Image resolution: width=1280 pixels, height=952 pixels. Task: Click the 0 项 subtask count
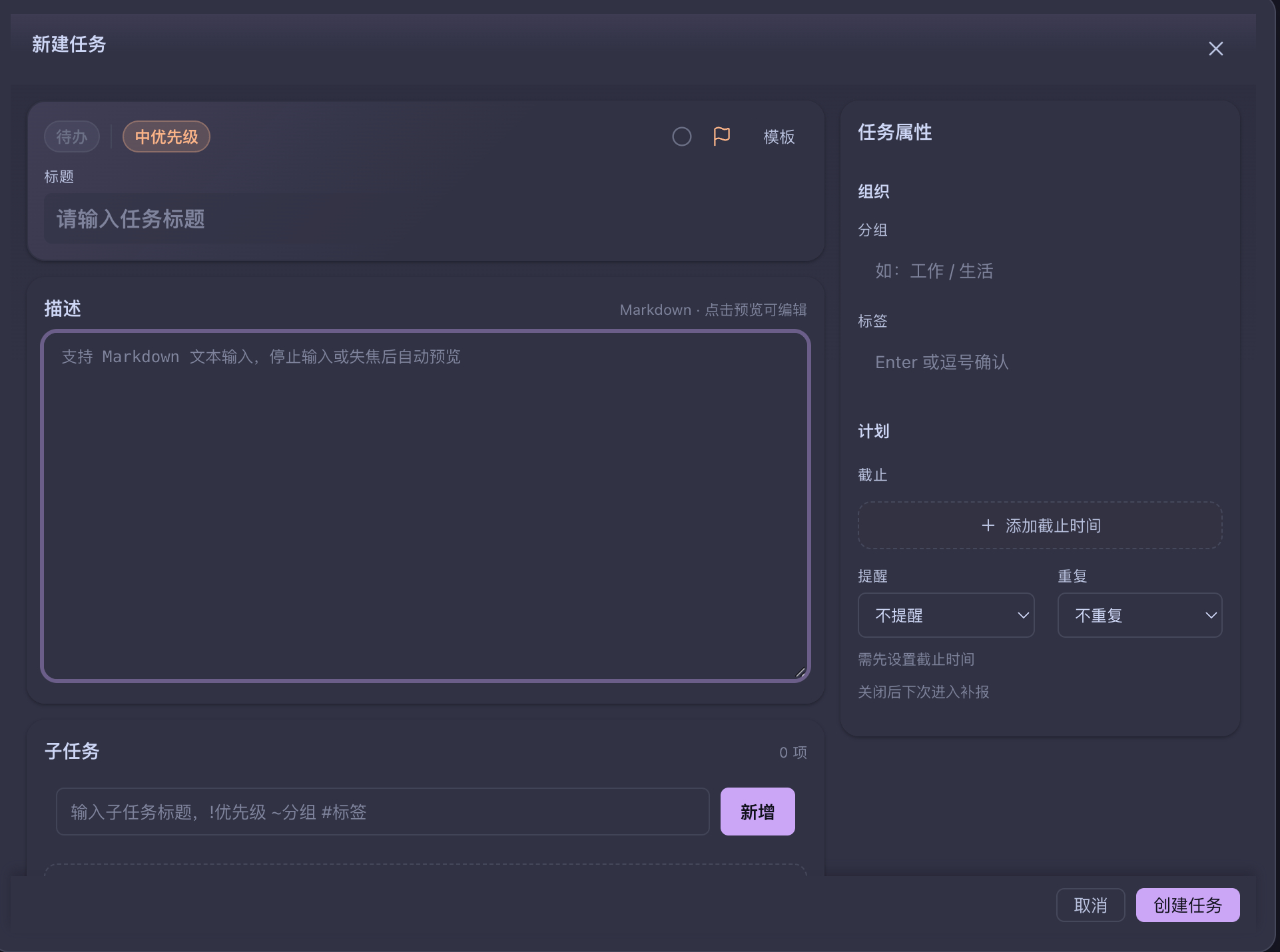pyautogui.click(x=793, y=752)
